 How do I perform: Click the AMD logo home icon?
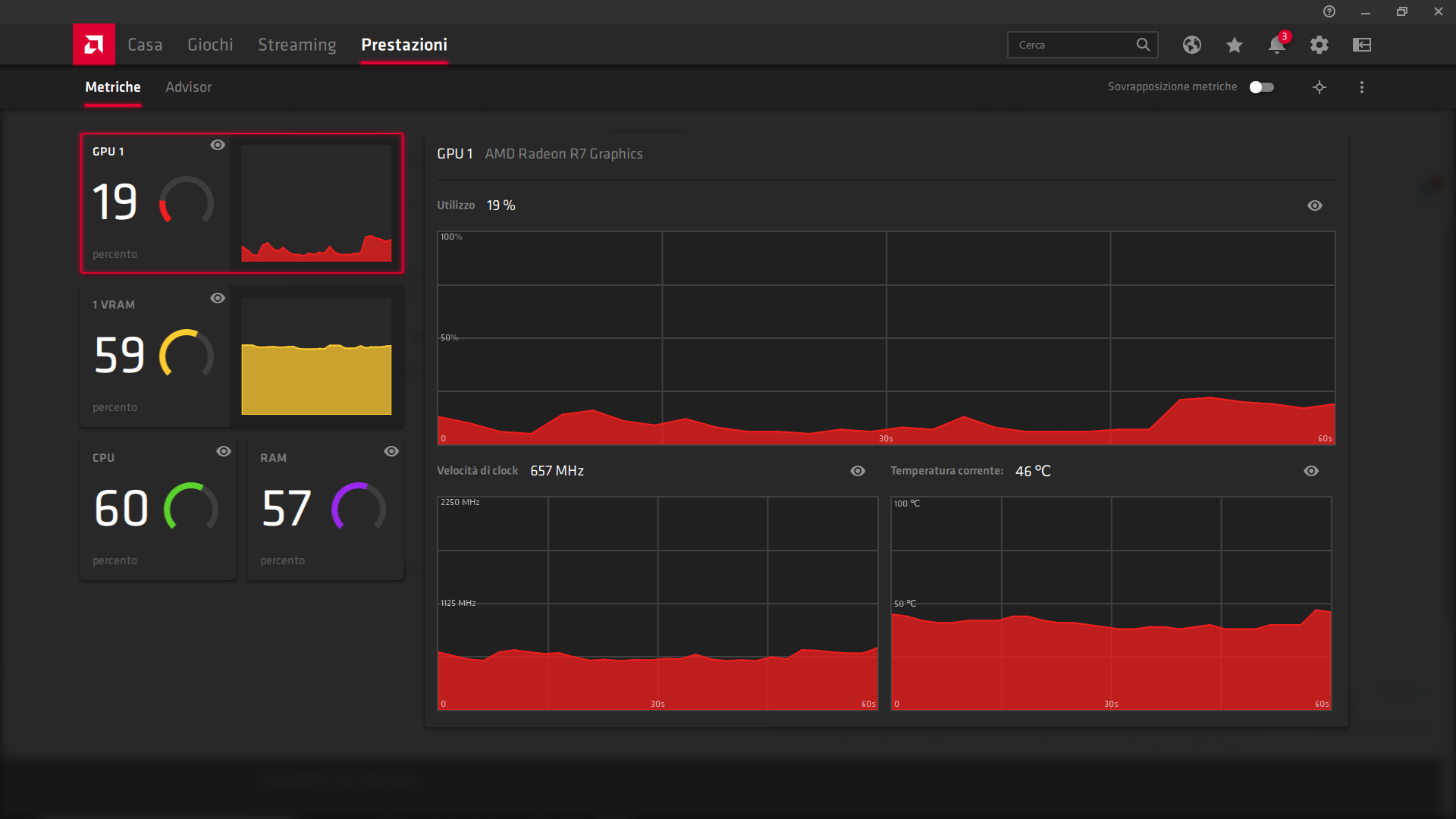(x=94, y=45)
